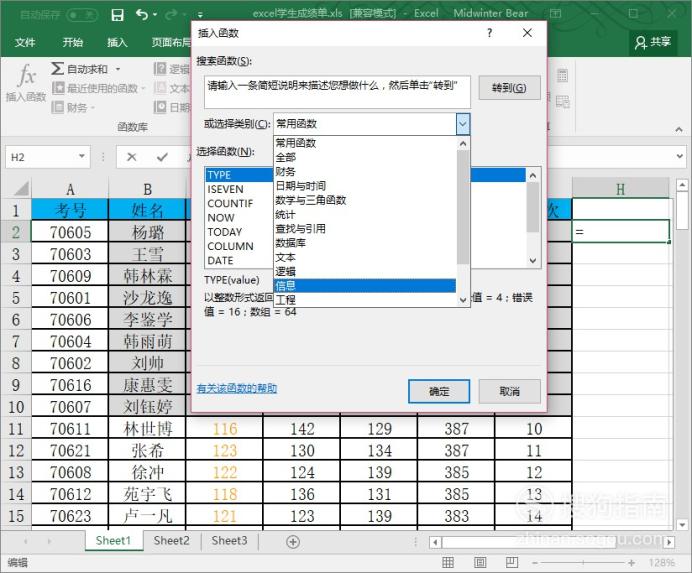Select Lookup and Reference category
Screen dimensions: 692x573
click(x=365, y=228)
